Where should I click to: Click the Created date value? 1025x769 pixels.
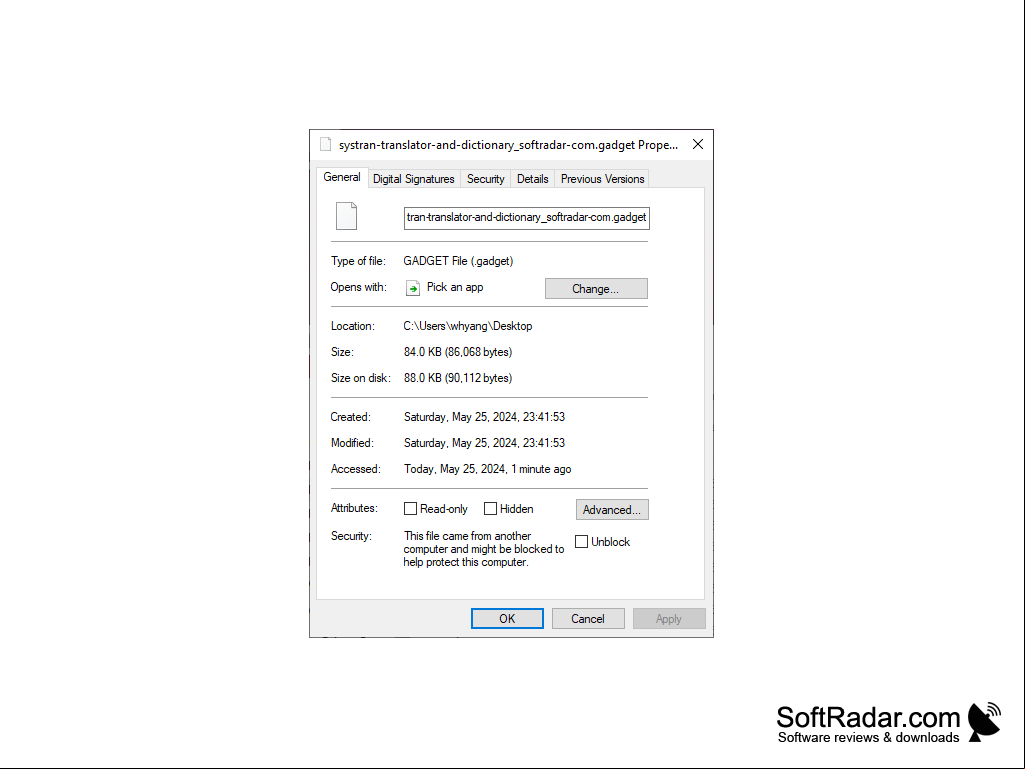484,417
